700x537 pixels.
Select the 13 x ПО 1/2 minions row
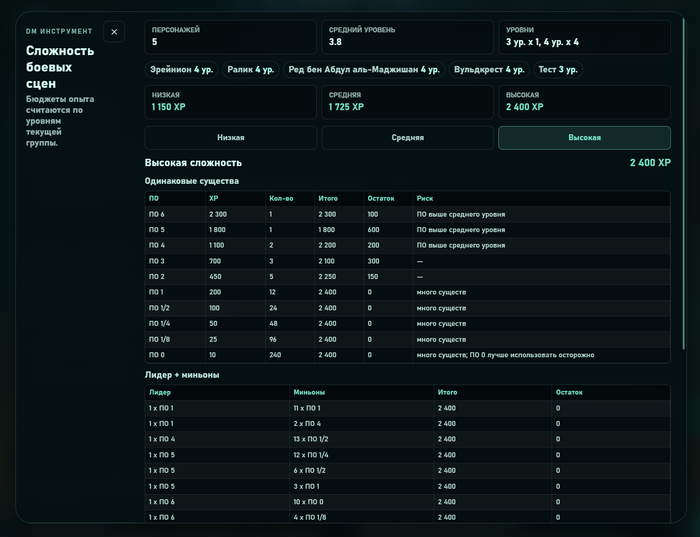[407, 439]
